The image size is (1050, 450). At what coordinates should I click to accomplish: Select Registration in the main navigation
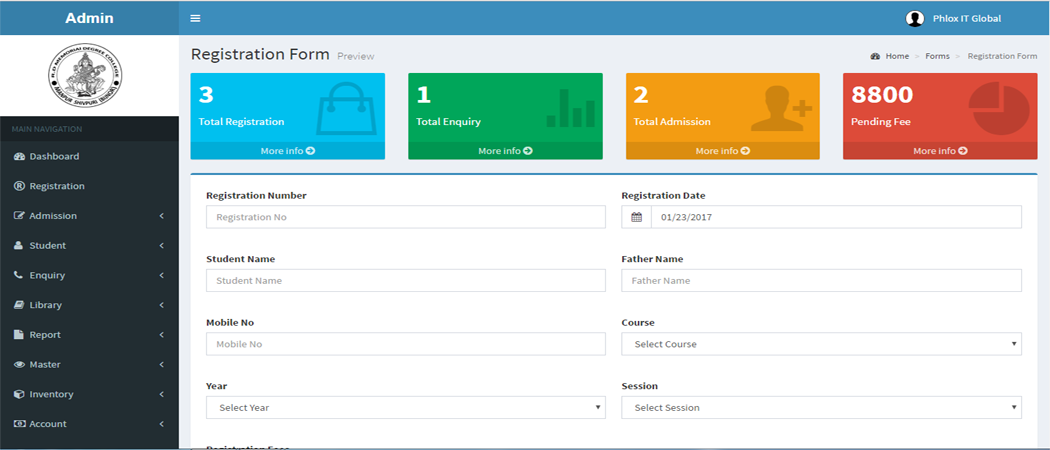pos(56,186)
